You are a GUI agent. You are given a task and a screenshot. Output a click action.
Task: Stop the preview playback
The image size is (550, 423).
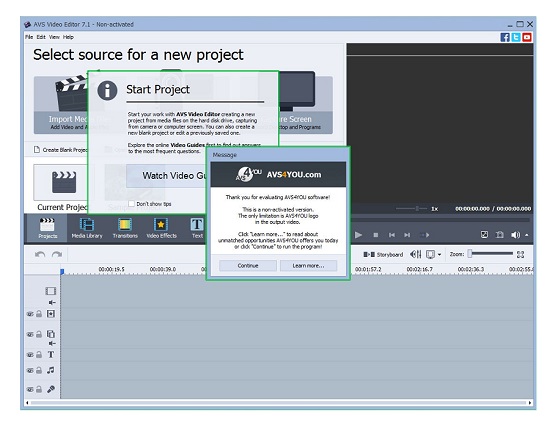click(376, 235)
